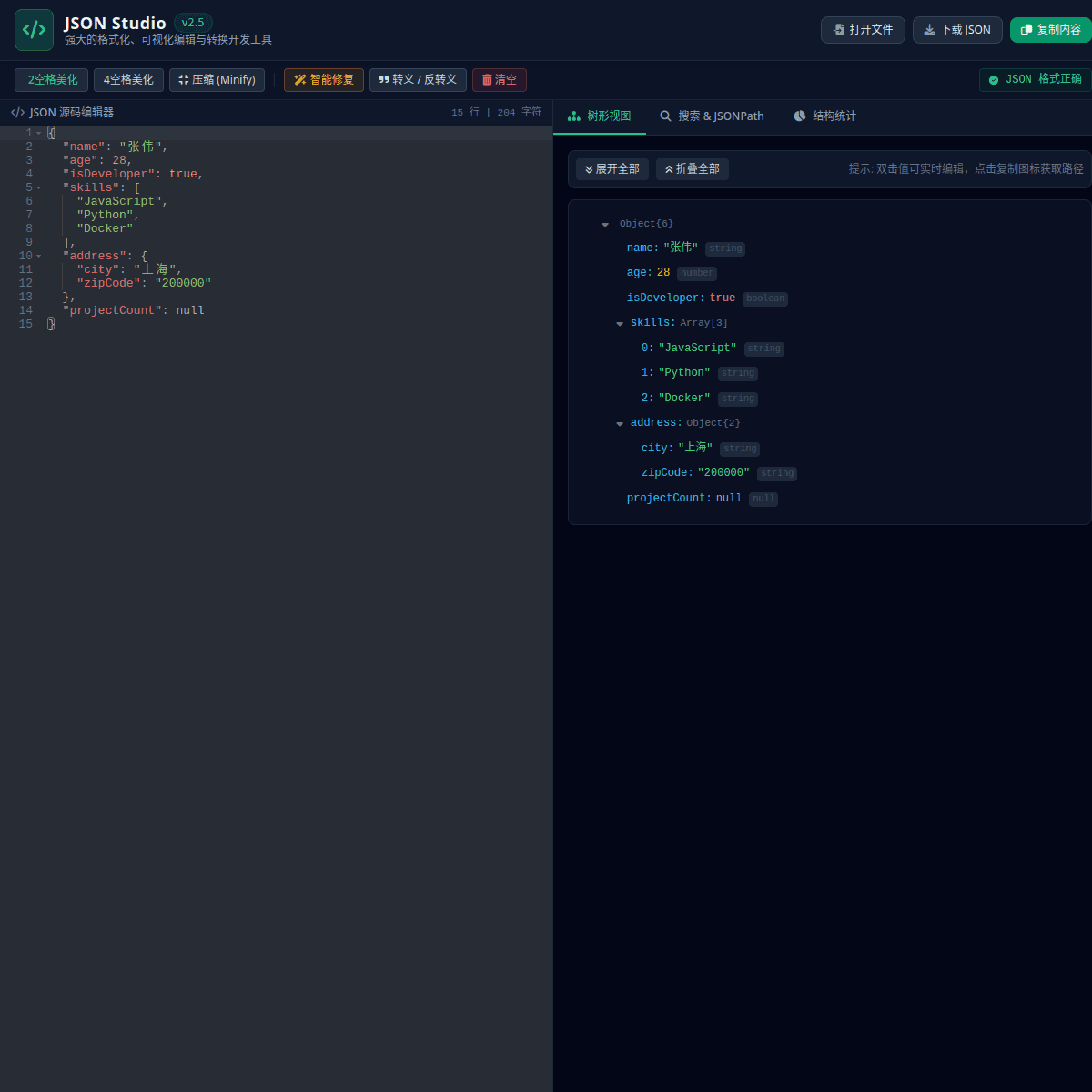The height and width of the screenshot is (1092, 1092).
Task: Click "JavaScript" item at index 0
Action: click(697, 348)
